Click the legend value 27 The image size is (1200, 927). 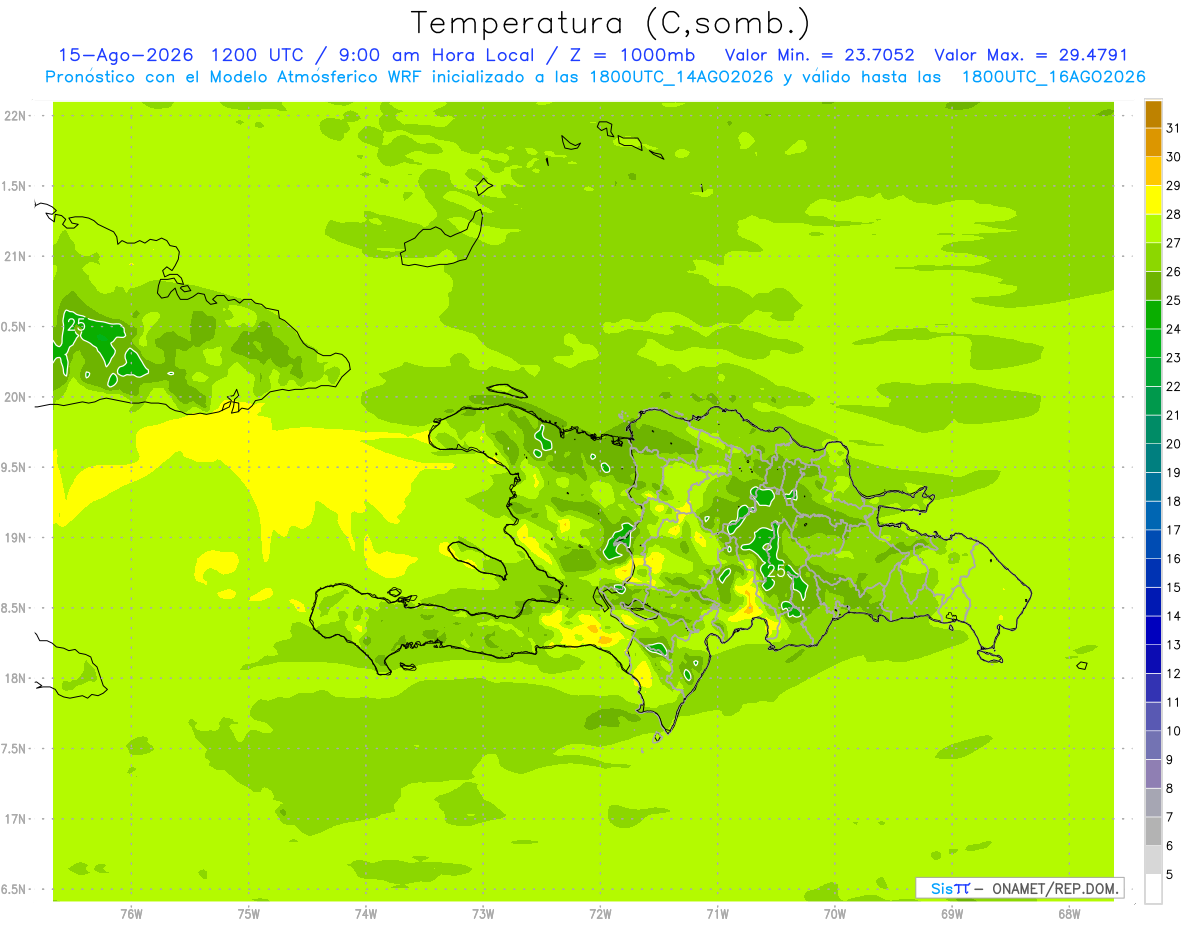click(x=1174, y=242)
